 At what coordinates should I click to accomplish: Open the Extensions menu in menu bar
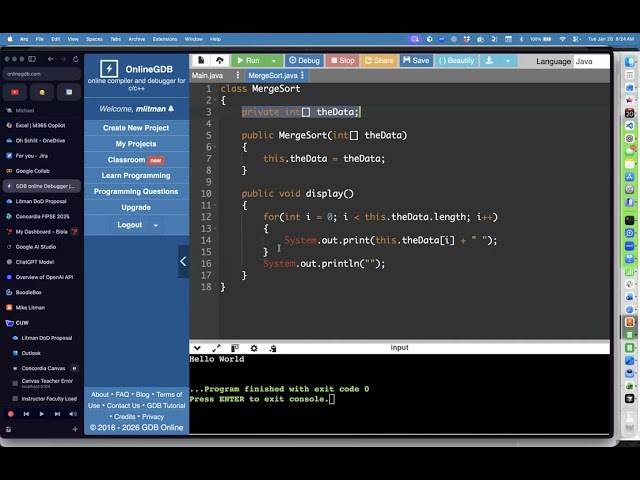click(165, 39)
